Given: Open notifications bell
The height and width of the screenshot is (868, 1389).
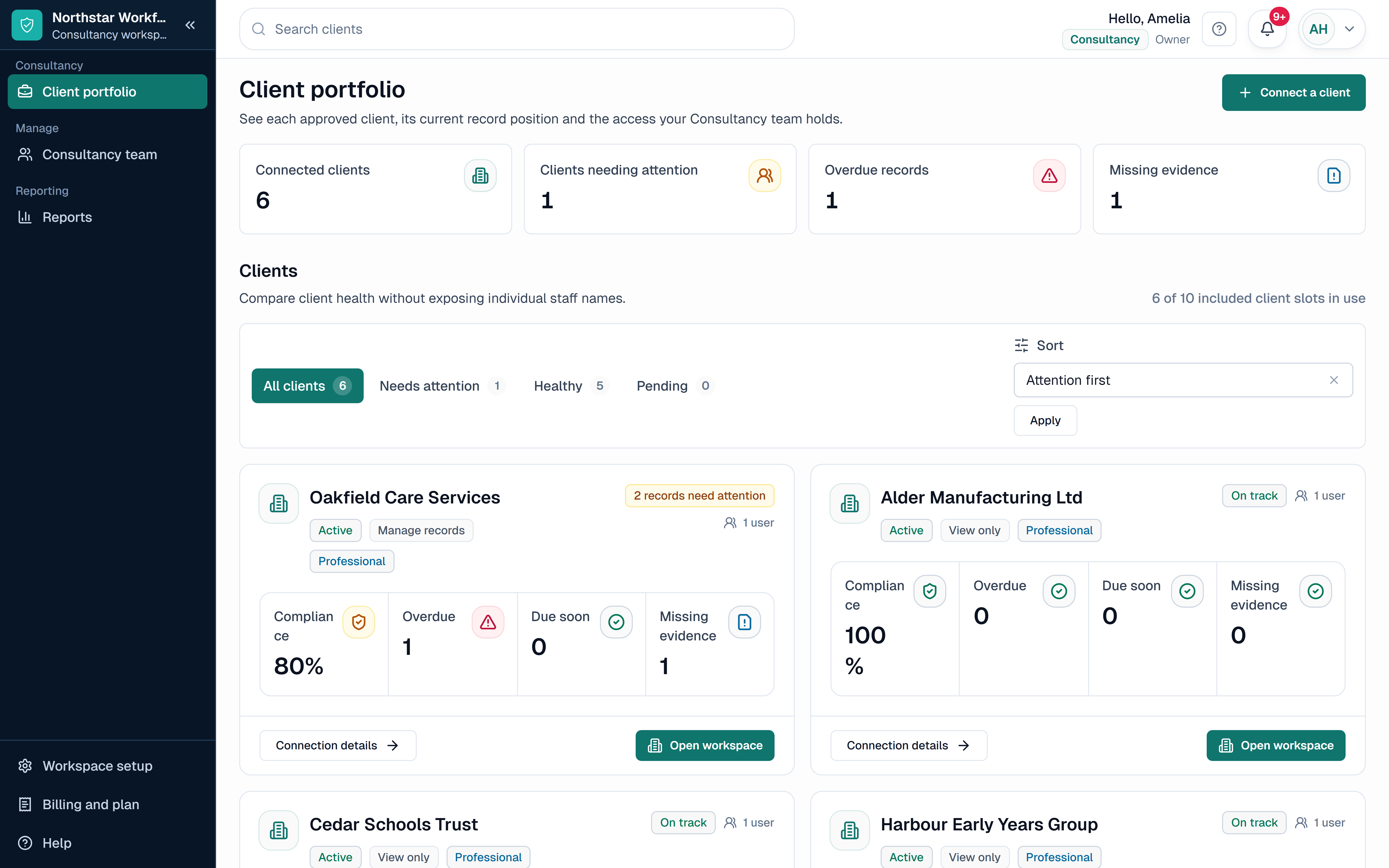Looking at the screenshot, I should (x=1267, y=29).
